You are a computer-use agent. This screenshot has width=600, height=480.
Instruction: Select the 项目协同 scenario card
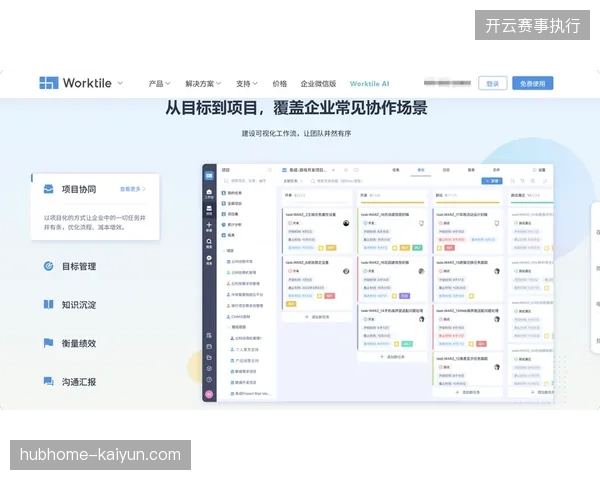tap(95, 207)
